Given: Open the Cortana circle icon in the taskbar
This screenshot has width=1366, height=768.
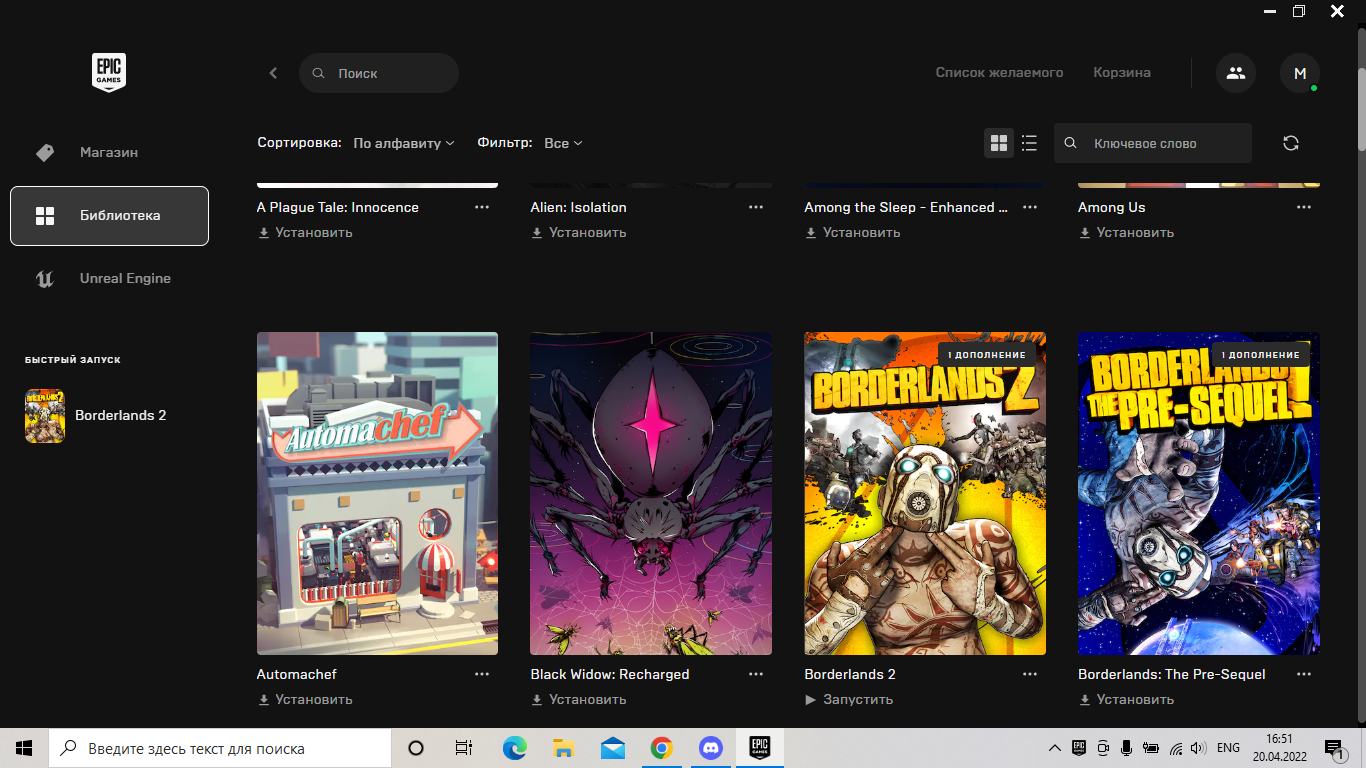Looking at the screenshot, I should 416,748.
